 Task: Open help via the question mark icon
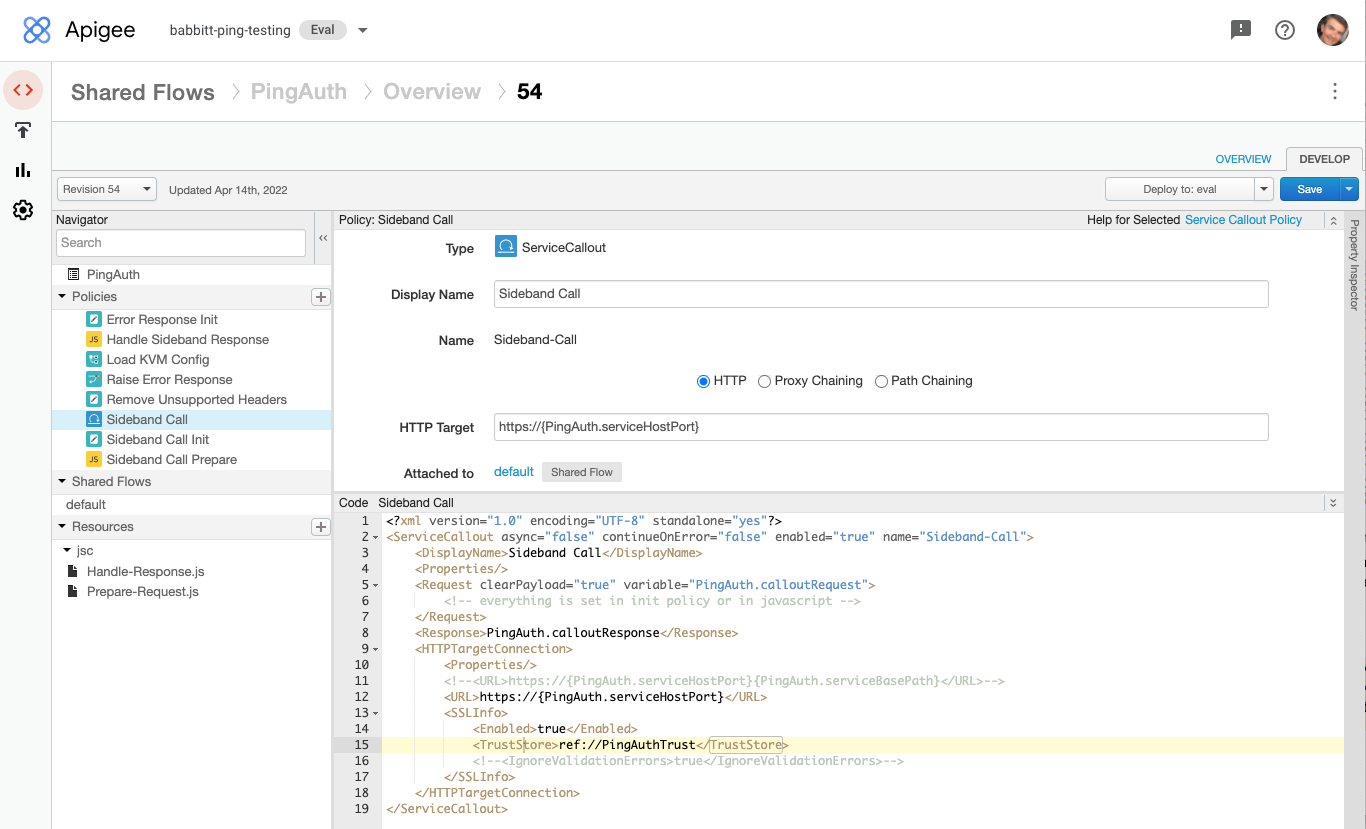pos(1285,30)
